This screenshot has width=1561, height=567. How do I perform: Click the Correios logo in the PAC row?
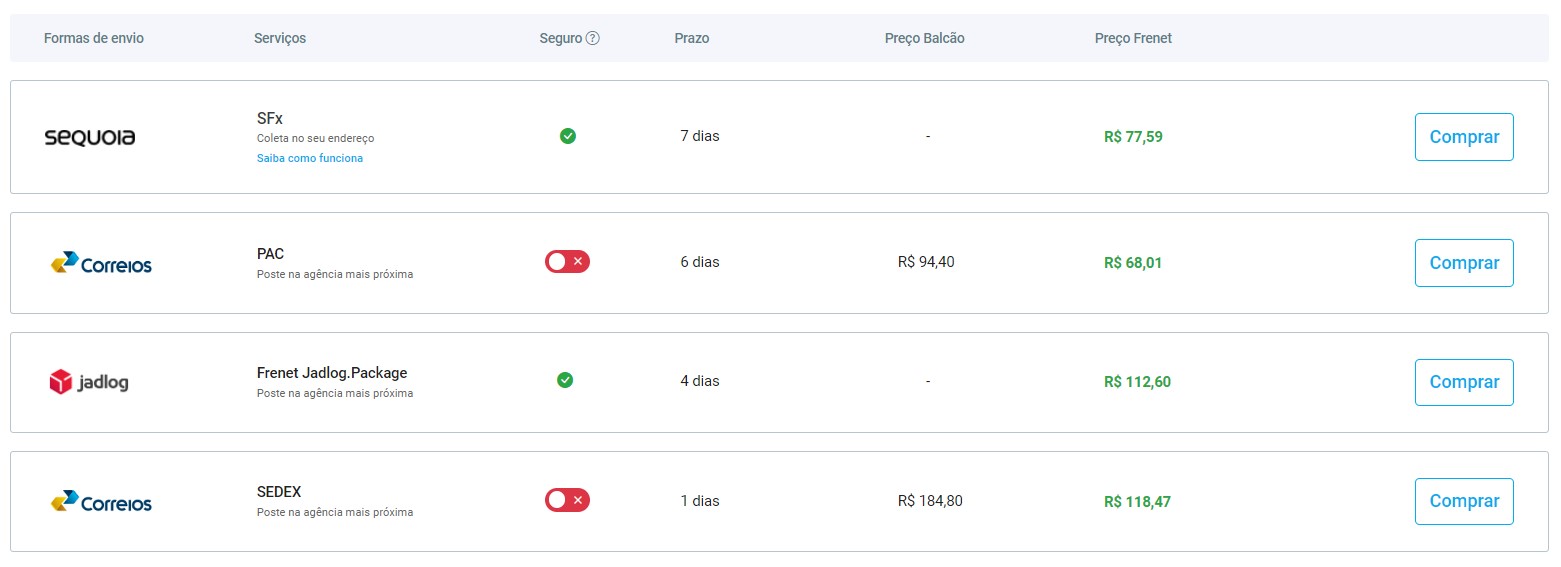(x=101, y=264)
